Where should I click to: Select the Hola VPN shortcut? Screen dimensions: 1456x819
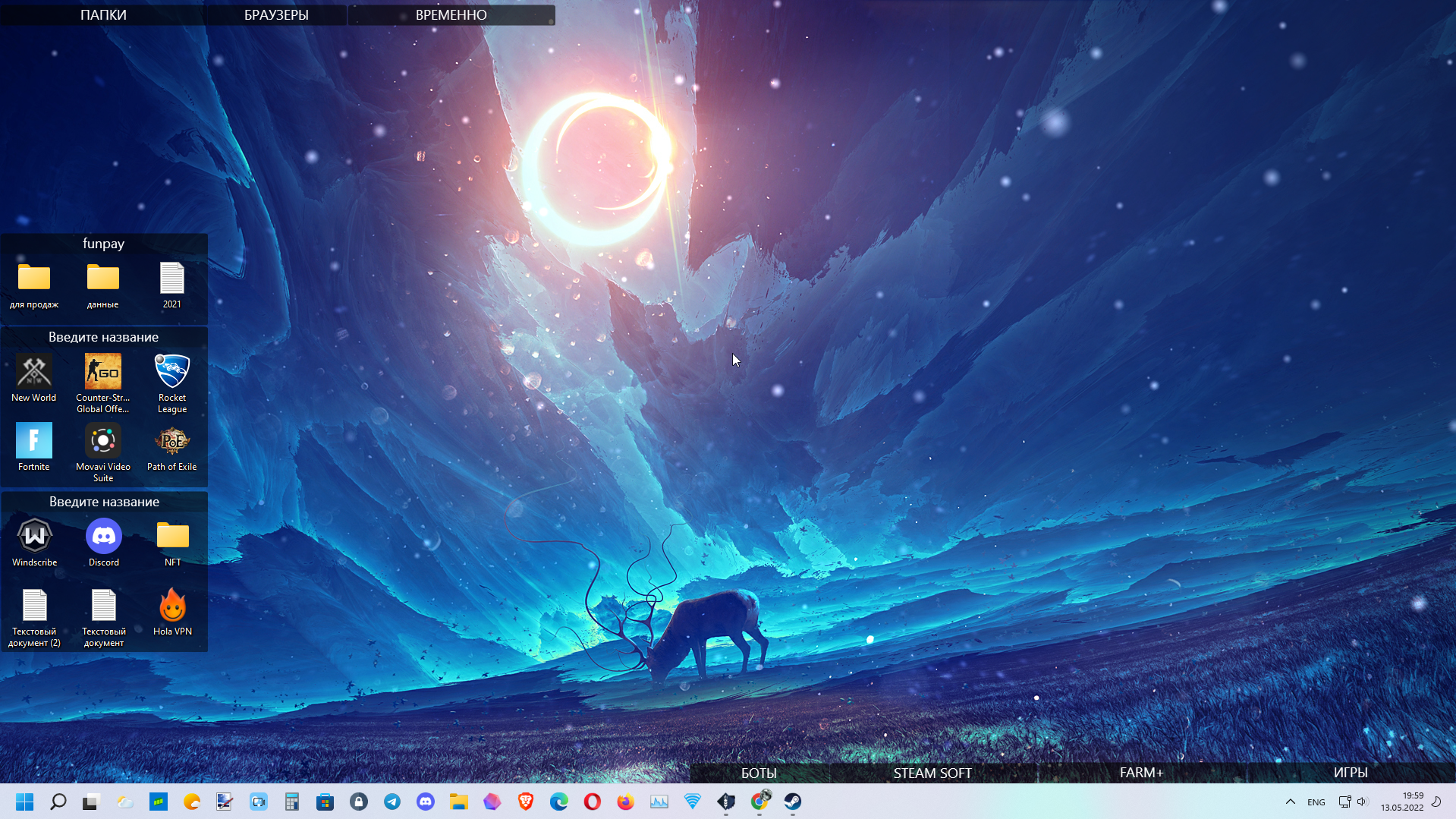click(x=173, y=613)
